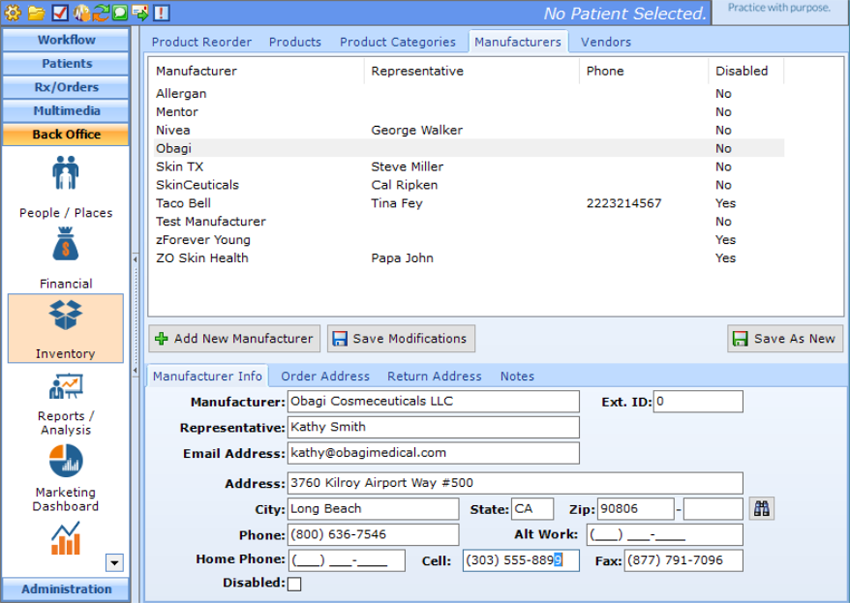Open the Financial section via the money bag icon
The image size is (850, 603).
[65, 252]
